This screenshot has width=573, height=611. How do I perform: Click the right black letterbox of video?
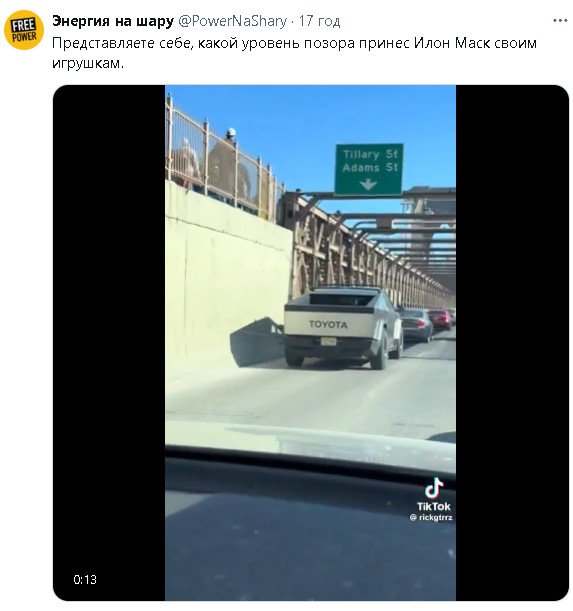click(x=512, y=343)
